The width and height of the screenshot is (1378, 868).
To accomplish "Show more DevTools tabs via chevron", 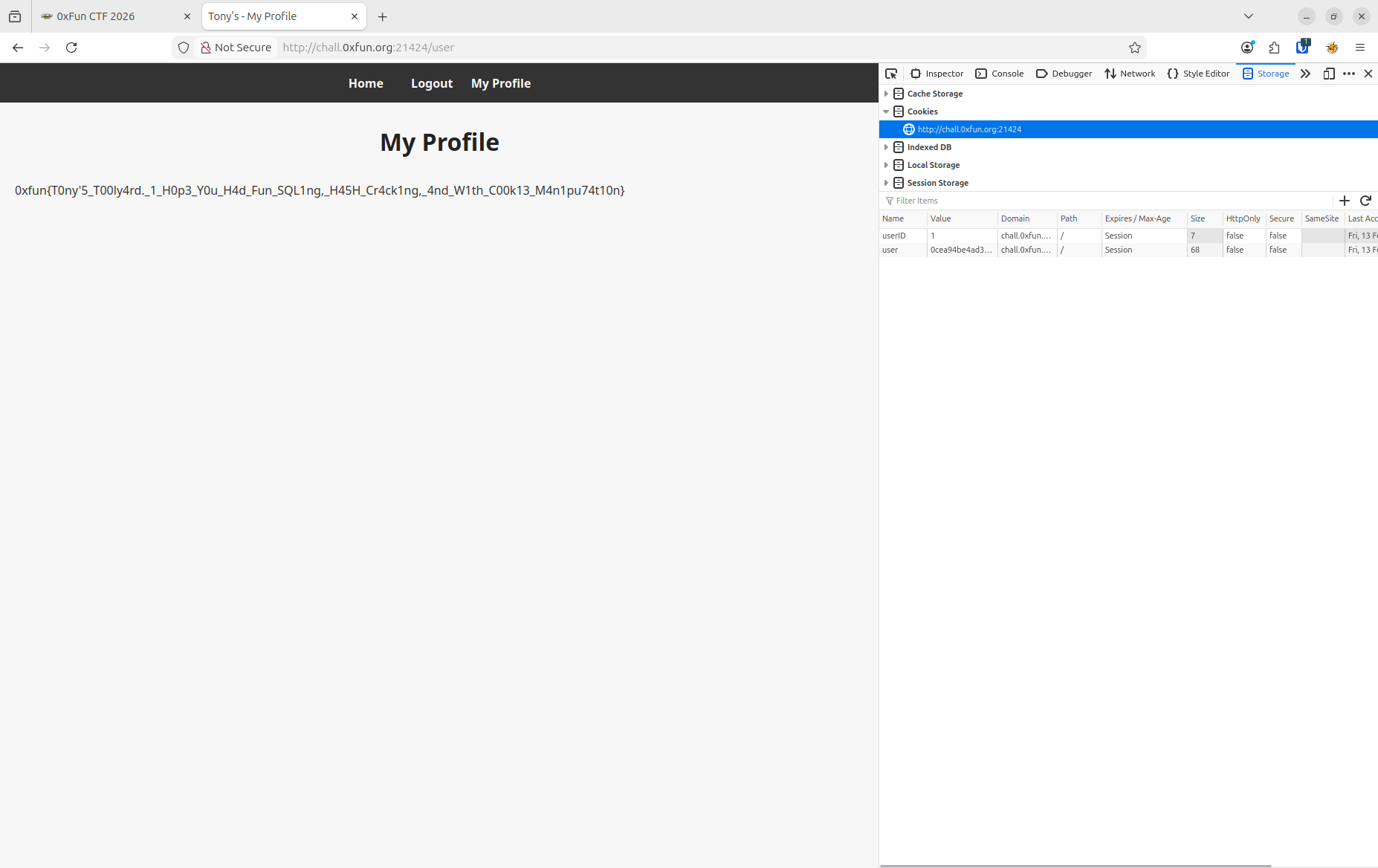I will click(x=1305, y=74).
